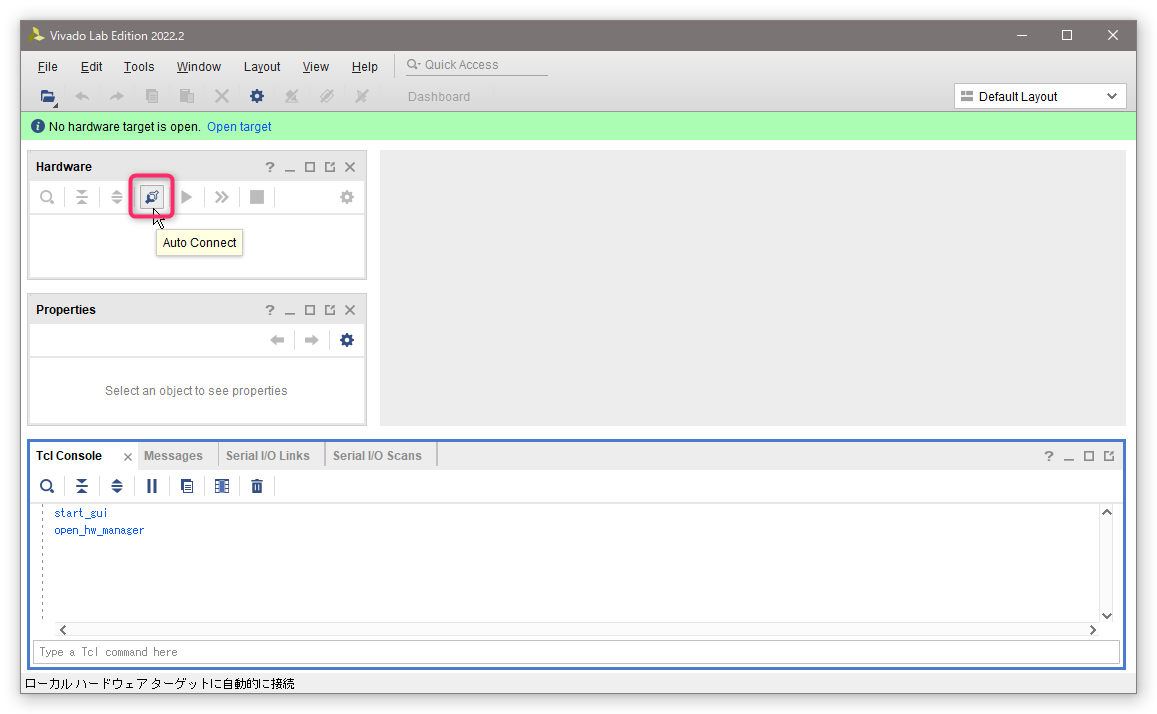Click the Tcl command input field

575,652
